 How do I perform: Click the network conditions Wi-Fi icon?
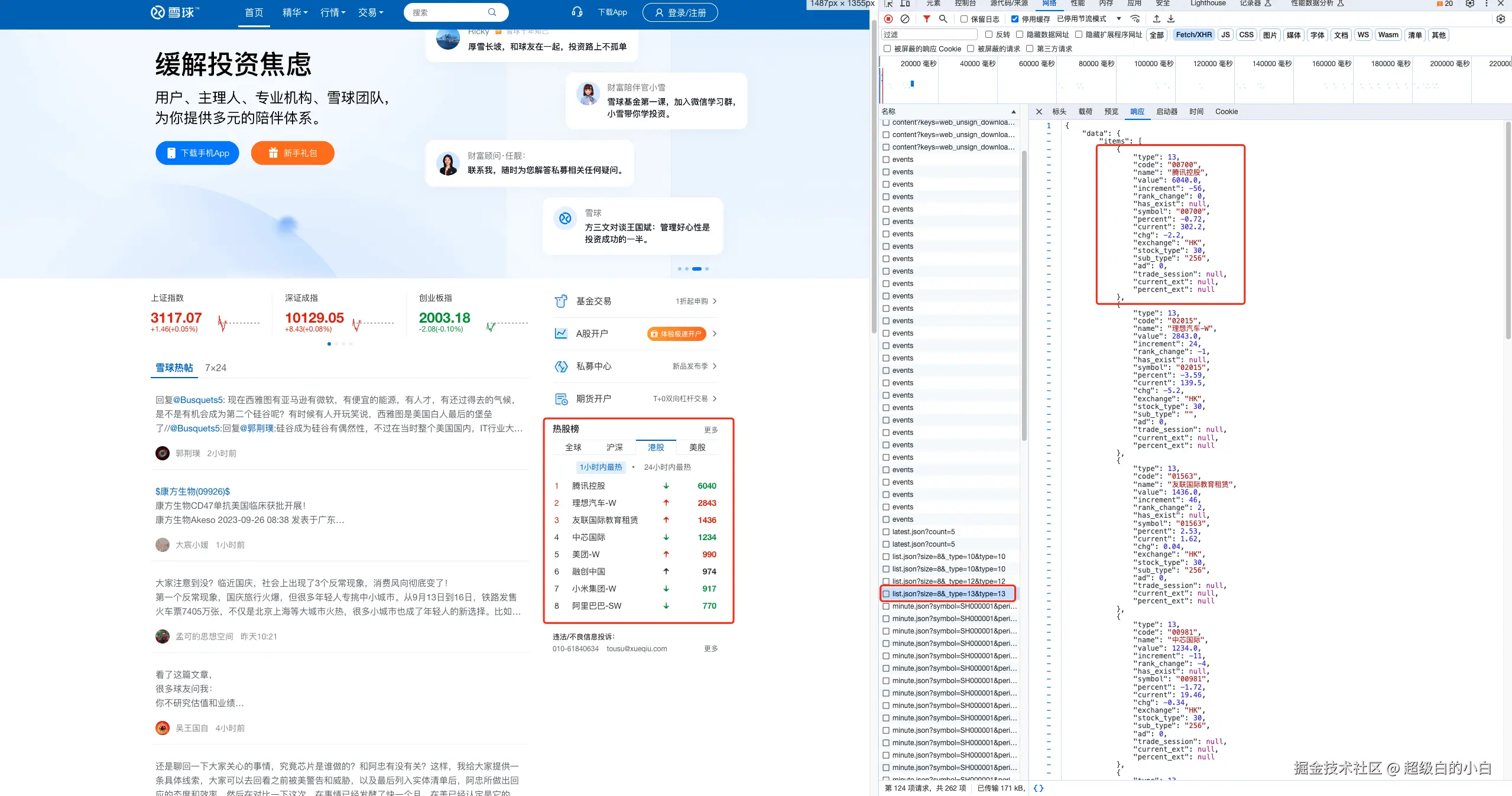(x=1135, y=19)
